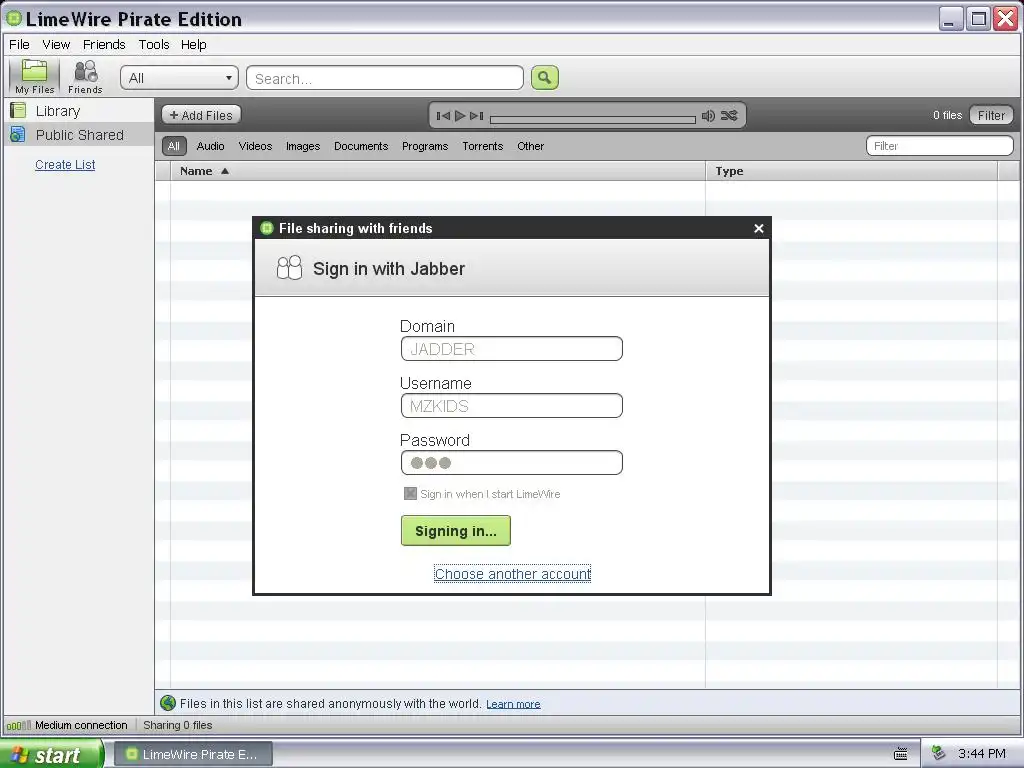This screenshot has width=1024, height=768.
Task: Open Friends panel from toolbar
Action: (x=85, y=76)
